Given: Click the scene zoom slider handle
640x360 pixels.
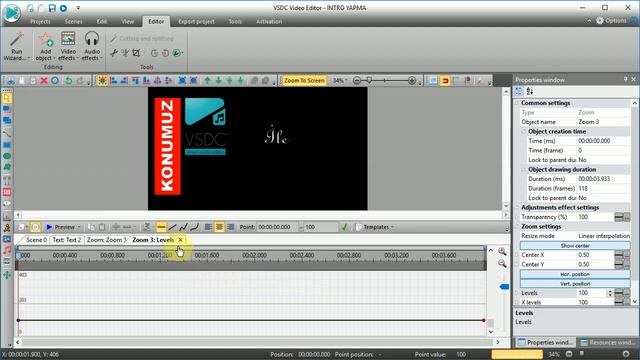Looking at the screenshot, I should pos(369,80).
